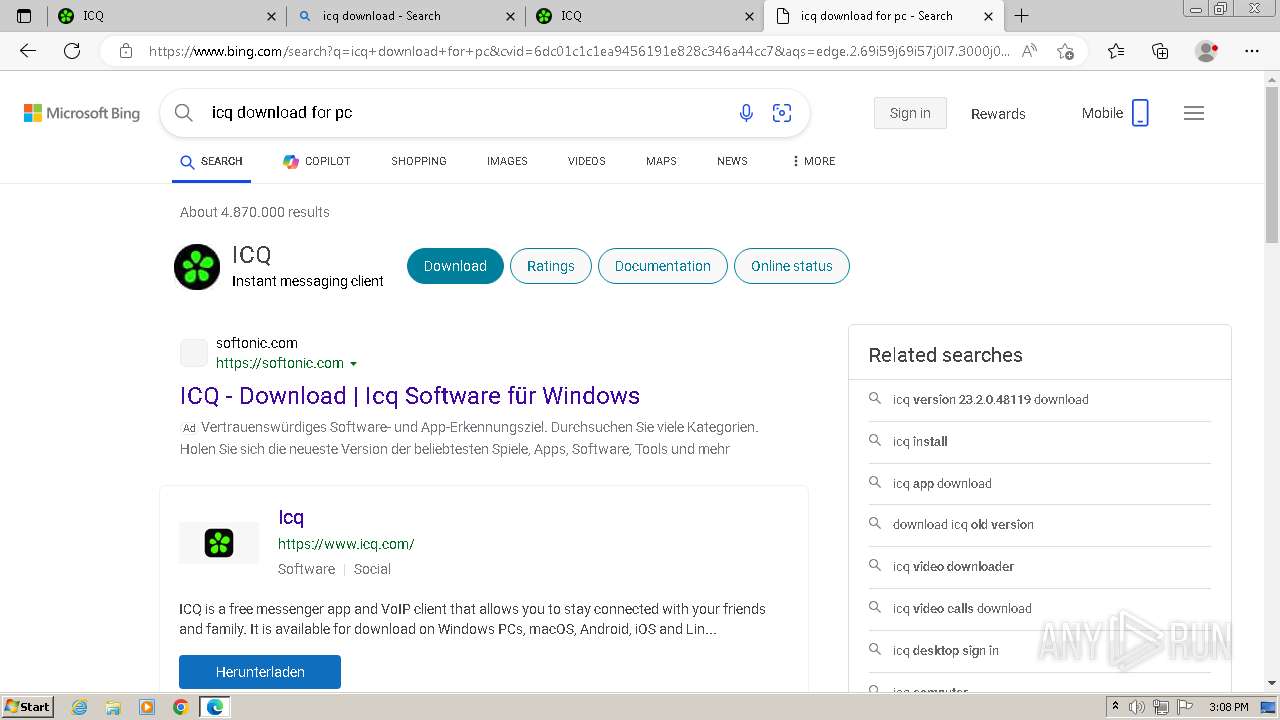
Task: Open a new tab with plus icon
Action: click(1021, 16)
